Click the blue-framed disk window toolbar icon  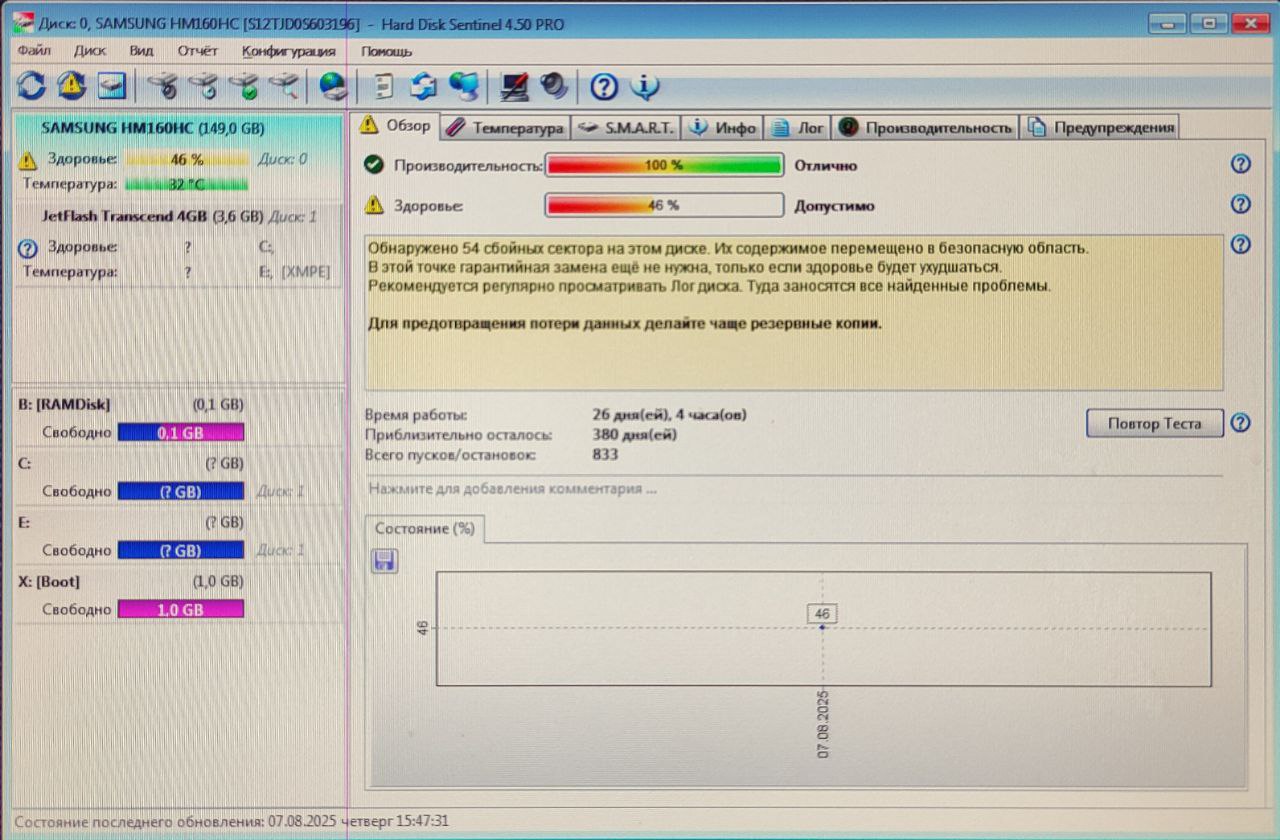coord(111,87)
